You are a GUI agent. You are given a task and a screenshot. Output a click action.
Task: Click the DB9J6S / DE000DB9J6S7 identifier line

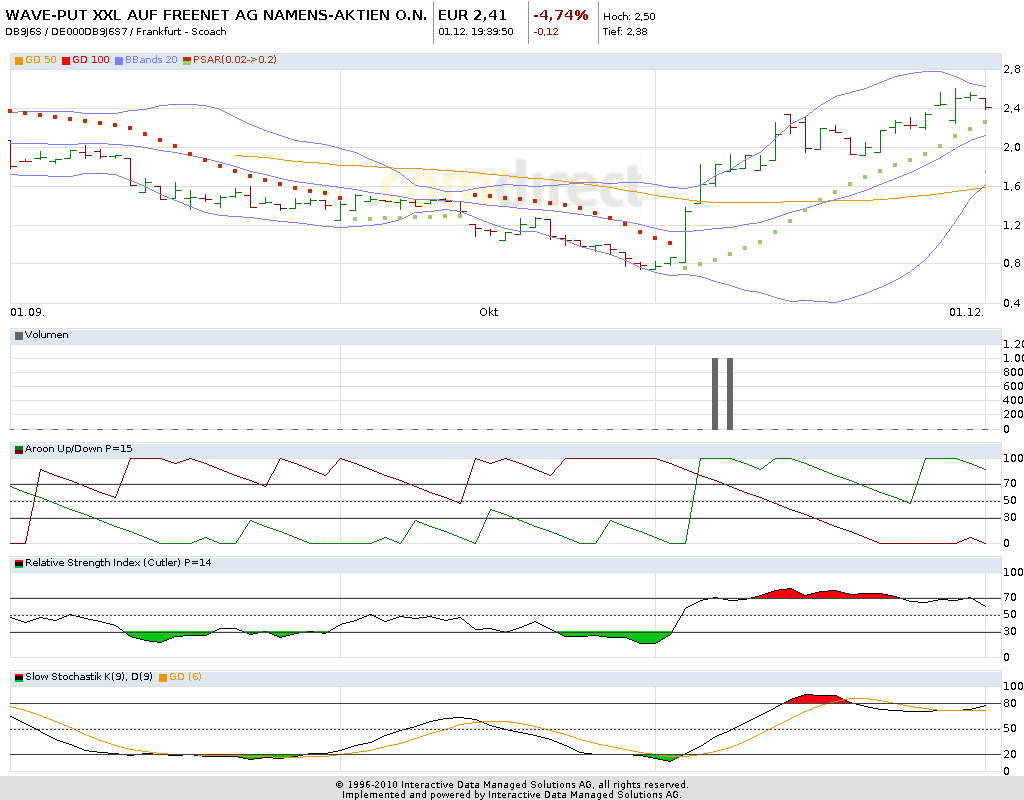point(116,32)
